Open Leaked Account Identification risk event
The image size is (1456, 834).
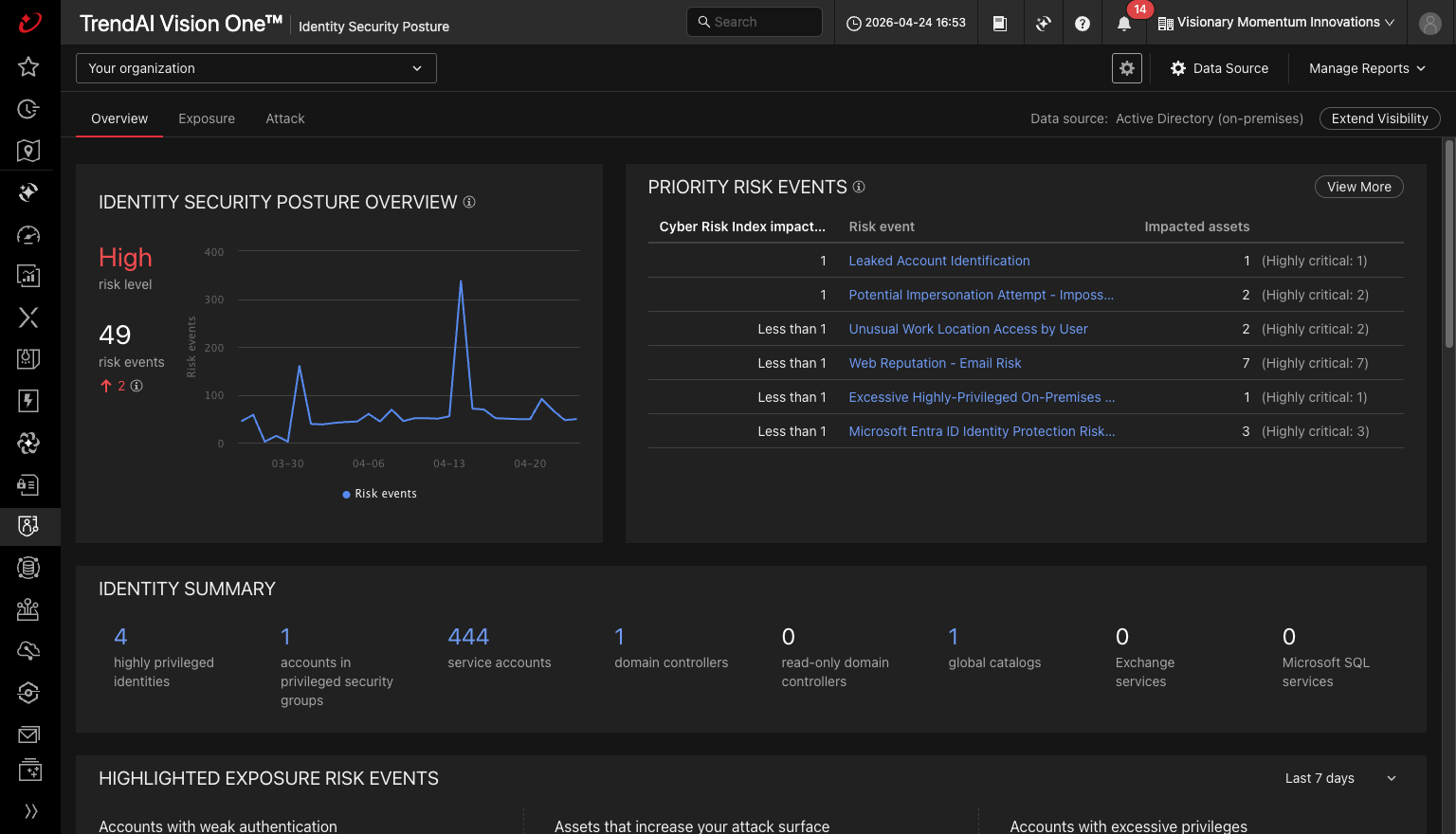point(939,261)
